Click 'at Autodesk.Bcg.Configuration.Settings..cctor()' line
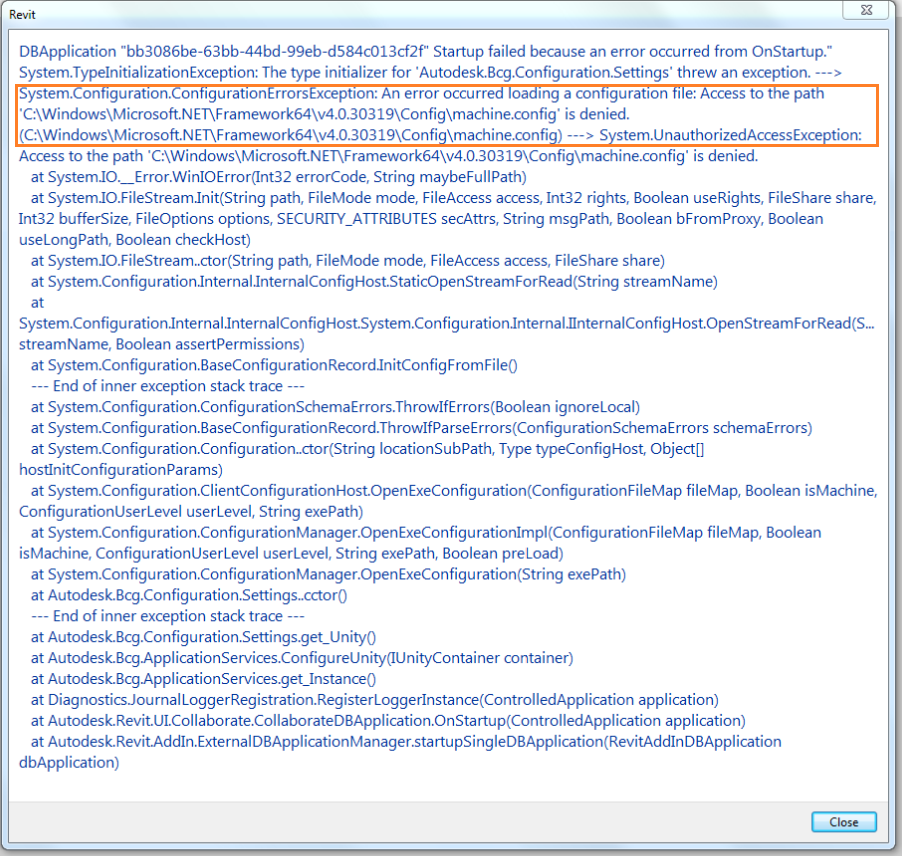The height and width of the screenshot is (856, 902). pyautogui.click(x=189, y=595)
